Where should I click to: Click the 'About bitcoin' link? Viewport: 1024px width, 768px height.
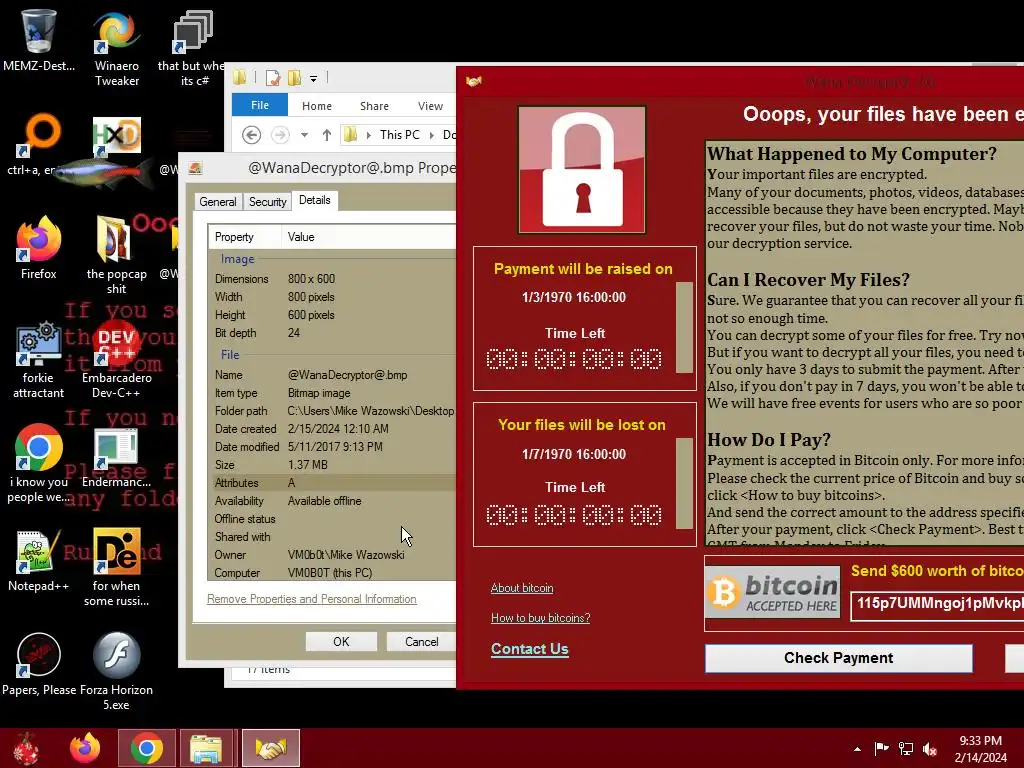(522, 588)
